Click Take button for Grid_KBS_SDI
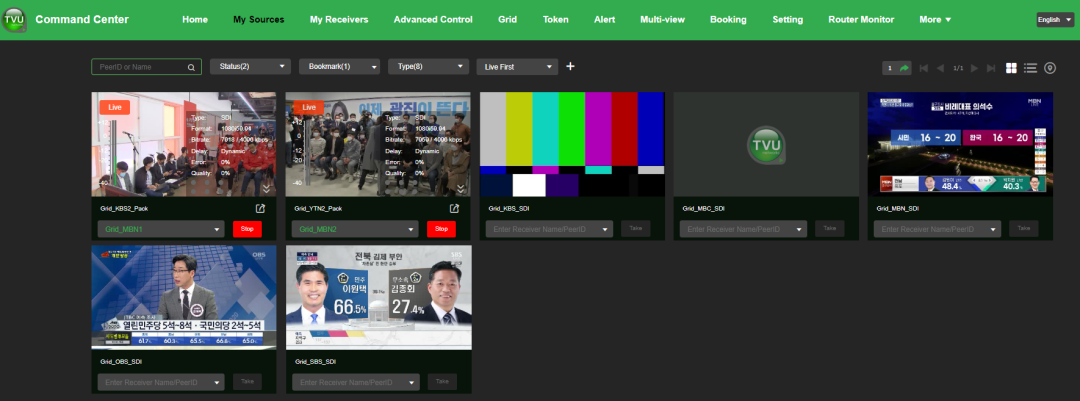The height and width of the screenshot is (401, 1080). pos(636,229)
